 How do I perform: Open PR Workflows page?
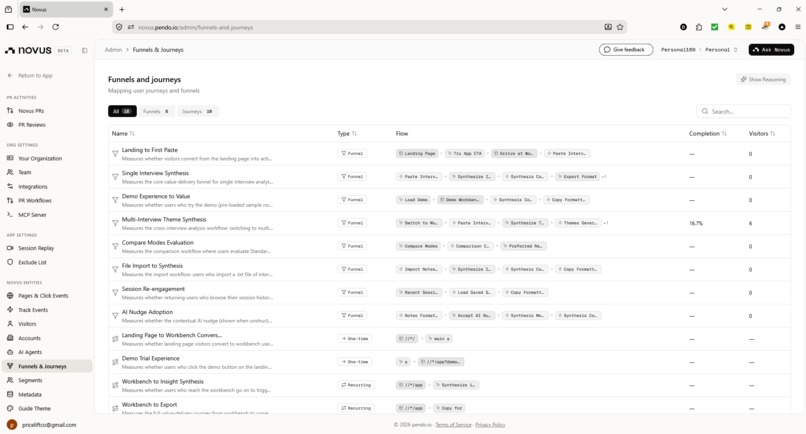point(34,201)
